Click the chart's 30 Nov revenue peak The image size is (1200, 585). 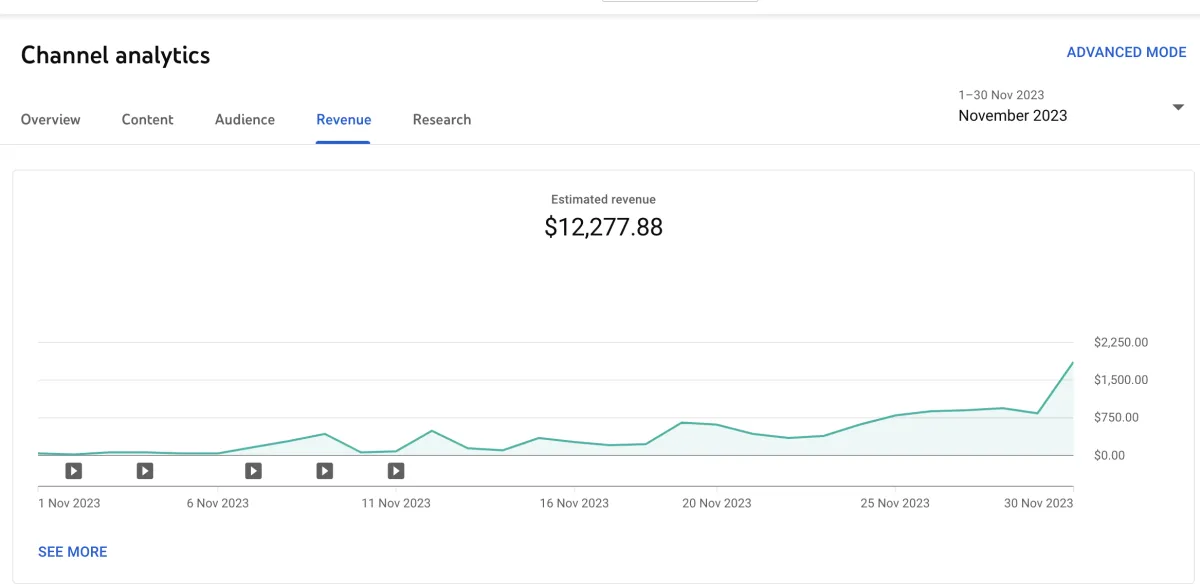(1073, 363)
